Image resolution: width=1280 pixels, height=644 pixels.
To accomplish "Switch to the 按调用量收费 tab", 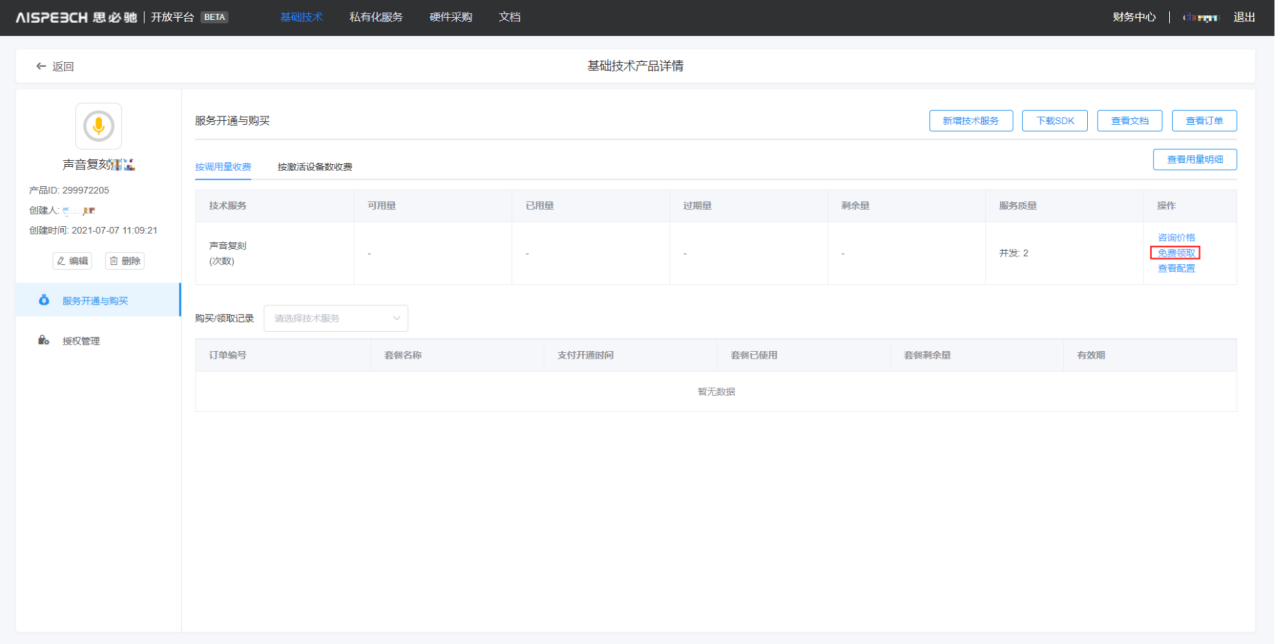I will point(223,167).
